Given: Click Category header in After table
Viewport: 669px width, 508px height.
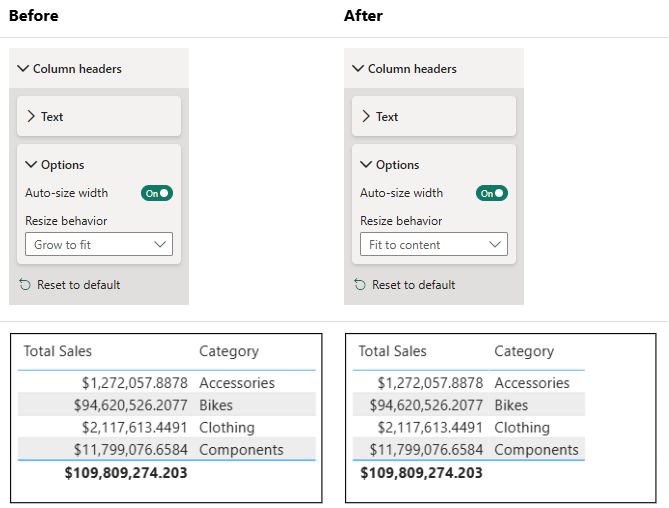Looking at the screenshot, I should (524, 351).
